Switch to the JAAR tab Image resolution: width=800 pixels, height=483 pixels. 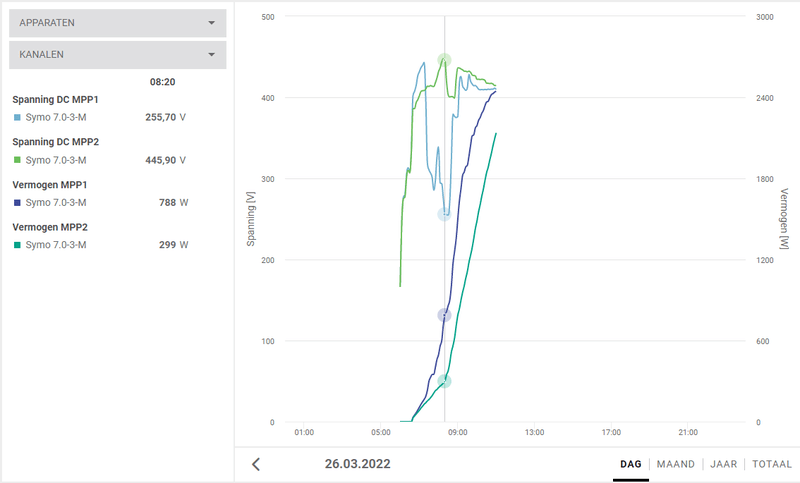click(x=723, y=464)
